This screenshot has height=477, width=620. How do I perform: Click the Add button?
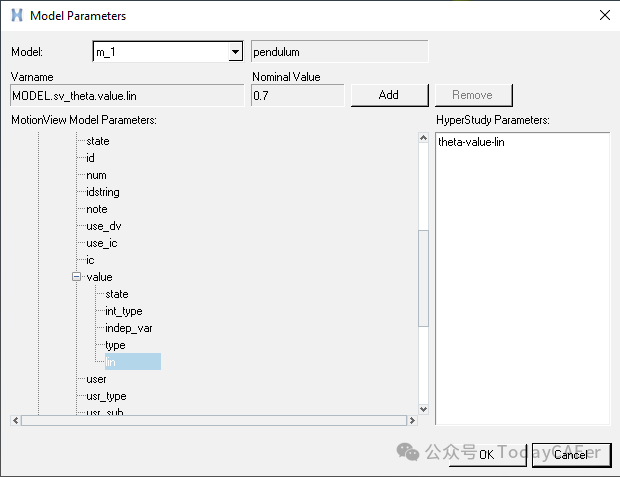[389, 95]
